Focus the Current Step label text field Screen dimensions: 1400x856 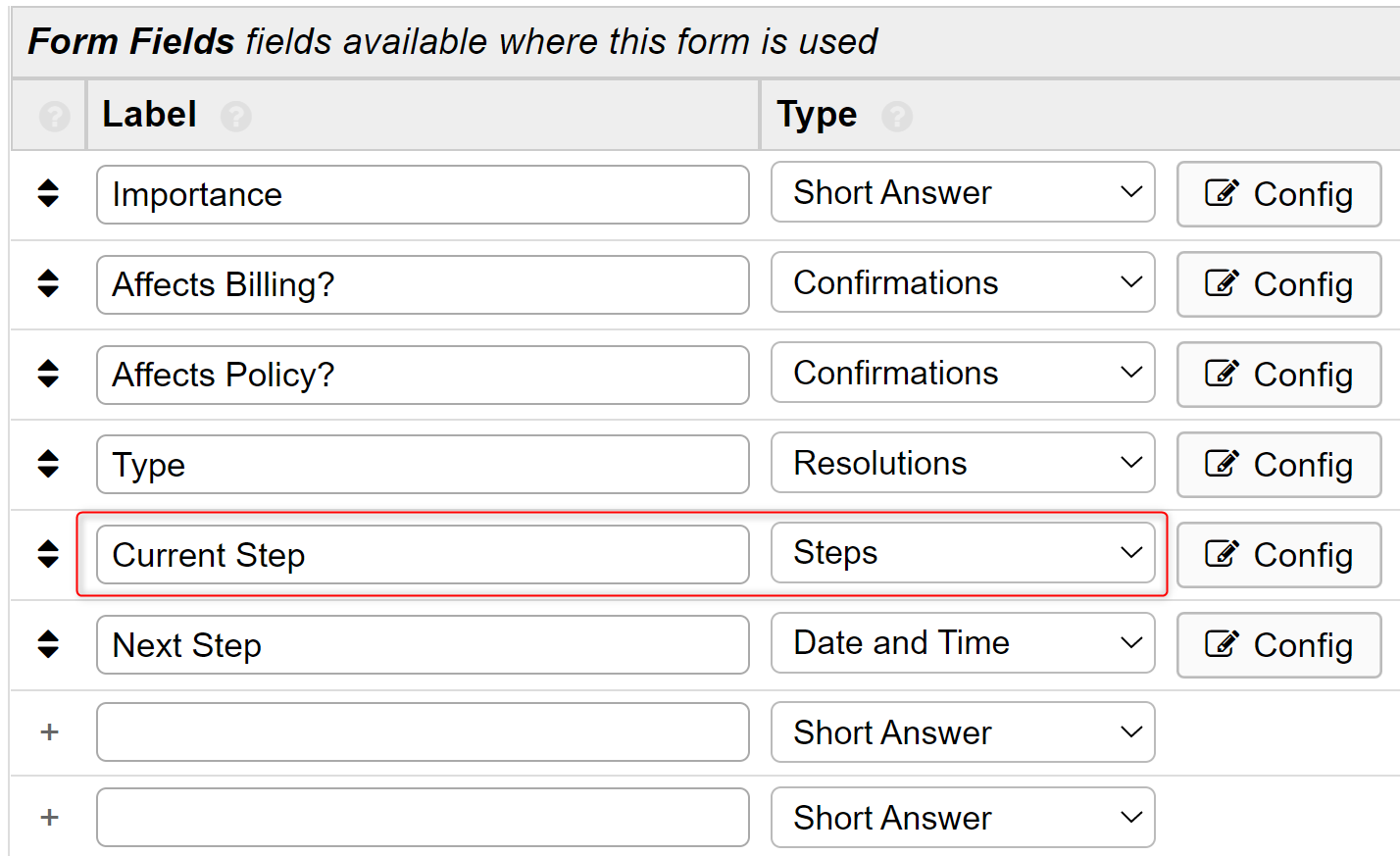coord(423,555)
